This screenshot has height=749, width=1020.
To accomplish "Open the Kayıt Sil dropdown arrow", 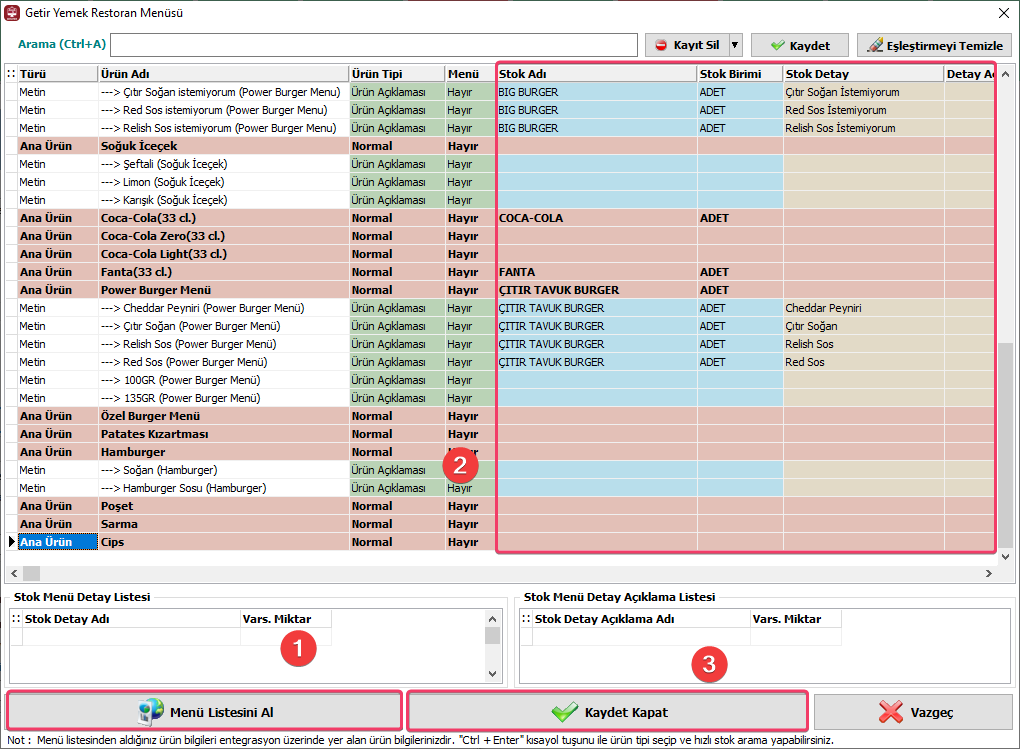I will (x=735, y=46).
